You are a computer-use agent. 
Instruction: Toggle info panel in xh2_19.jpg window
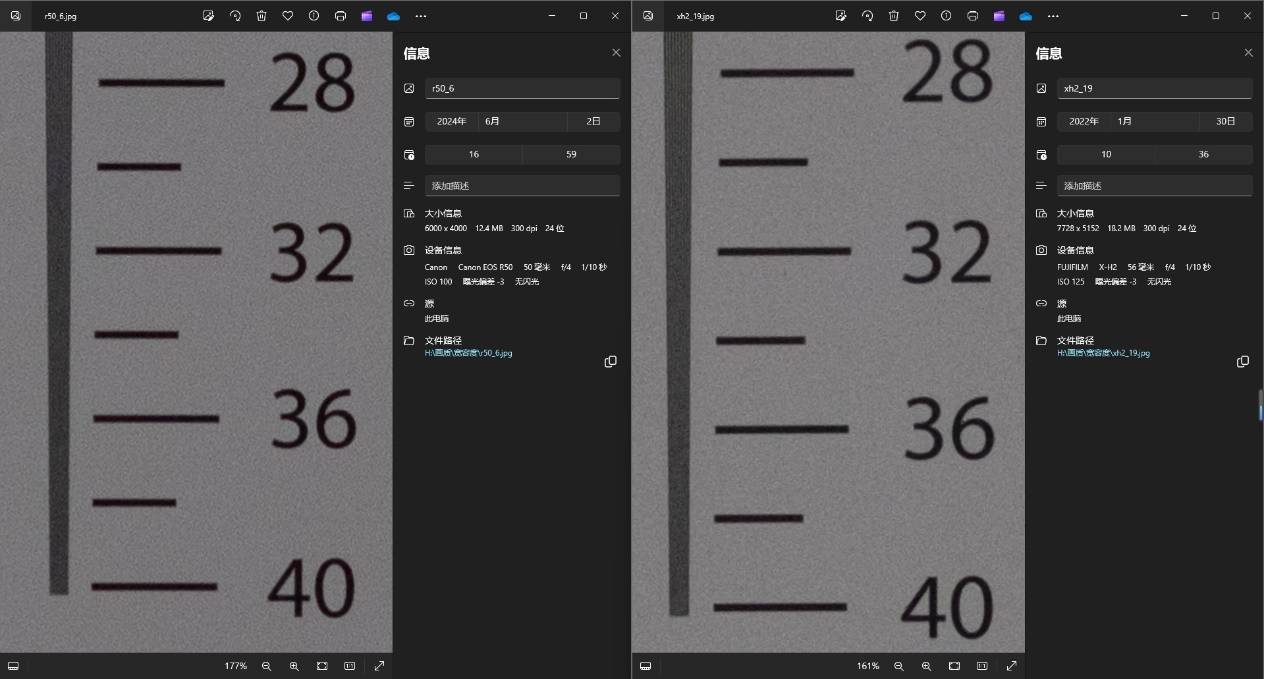tap(946, 16)
